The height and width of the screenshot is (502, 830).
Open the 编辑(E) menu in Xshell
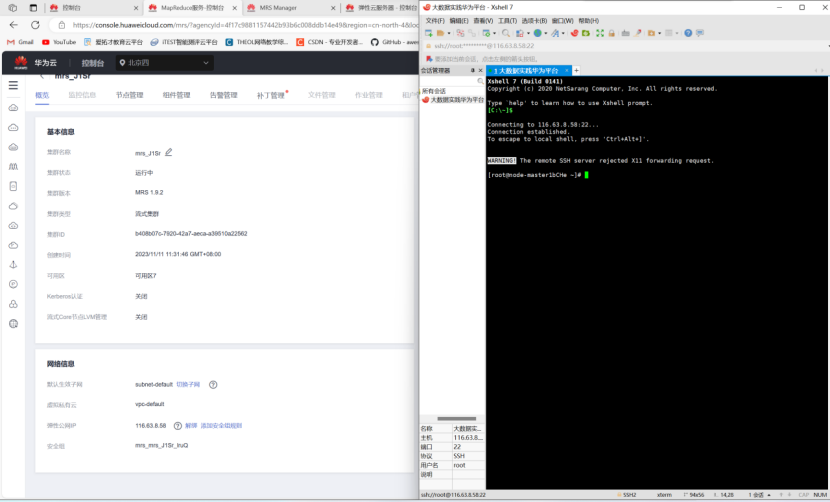point(459,21)
